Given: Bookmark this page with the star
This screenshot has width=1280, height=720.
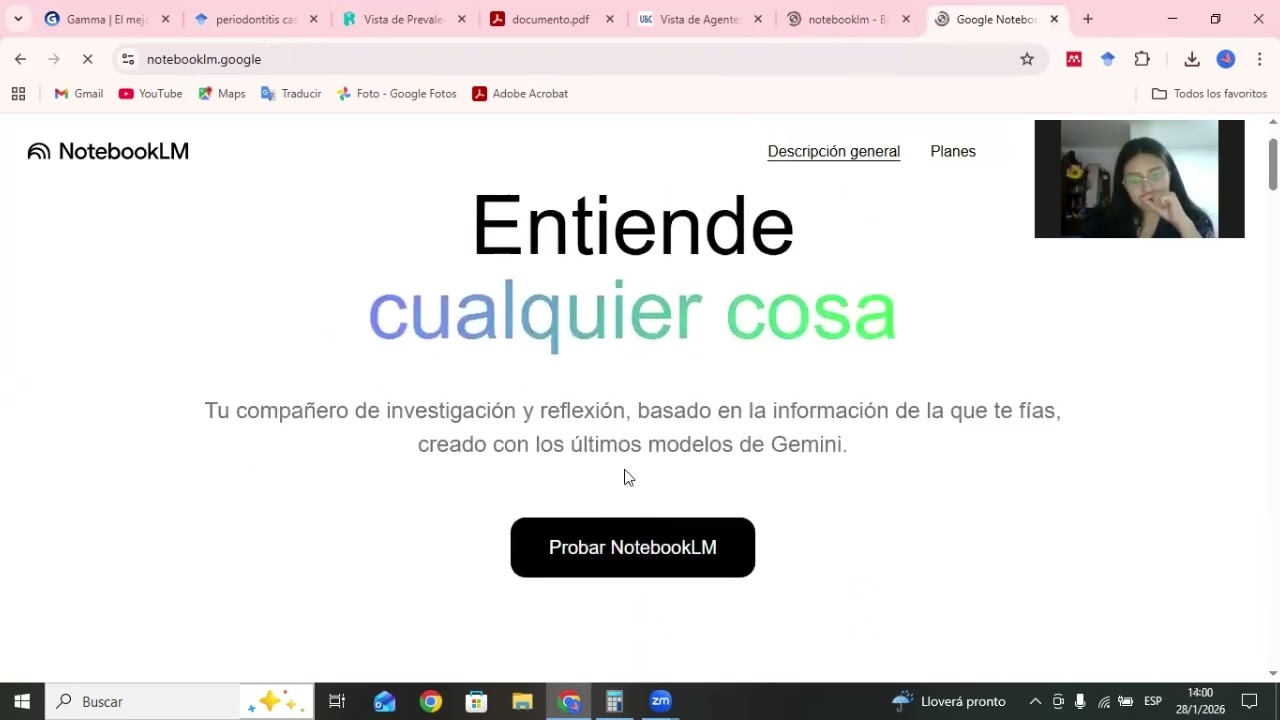Looking at the screenshot, I should coord(1027,59).
